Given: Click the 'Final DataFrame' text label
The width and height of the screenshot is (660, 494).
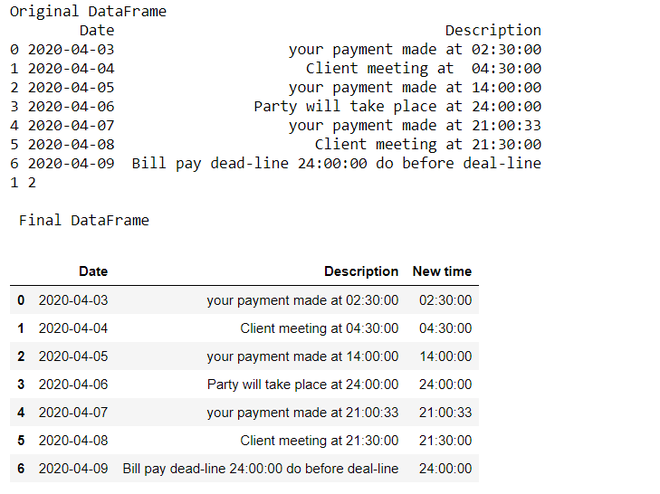Looking at the screenshot, I should (x=84, y=220).
